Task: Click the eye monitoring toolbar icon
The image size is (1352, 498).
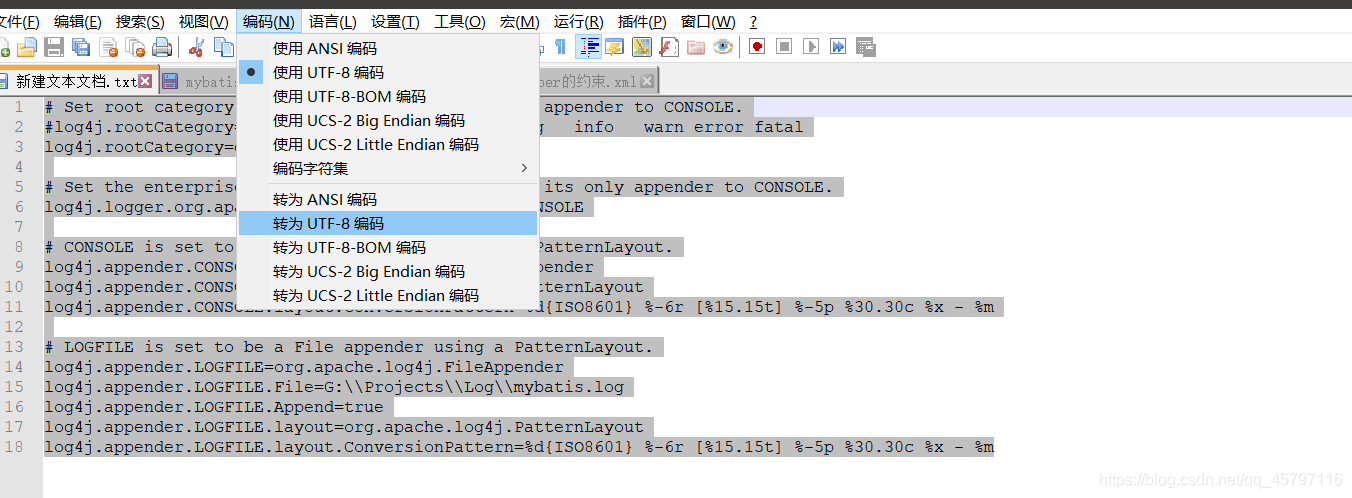Action: coord(723,46)
